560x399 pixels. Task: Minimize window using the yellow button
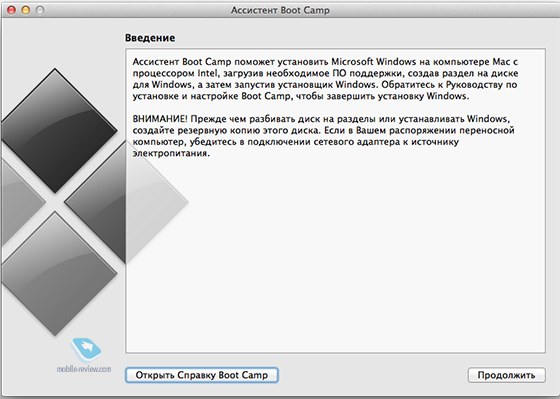(26, 10)
